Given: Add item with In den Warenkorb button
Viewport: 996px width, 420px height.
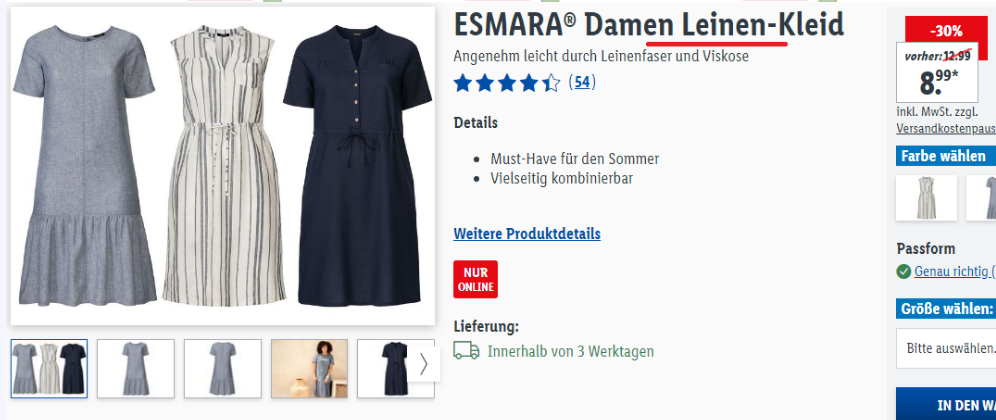Looking at the screenshot, I should (946, 403).
